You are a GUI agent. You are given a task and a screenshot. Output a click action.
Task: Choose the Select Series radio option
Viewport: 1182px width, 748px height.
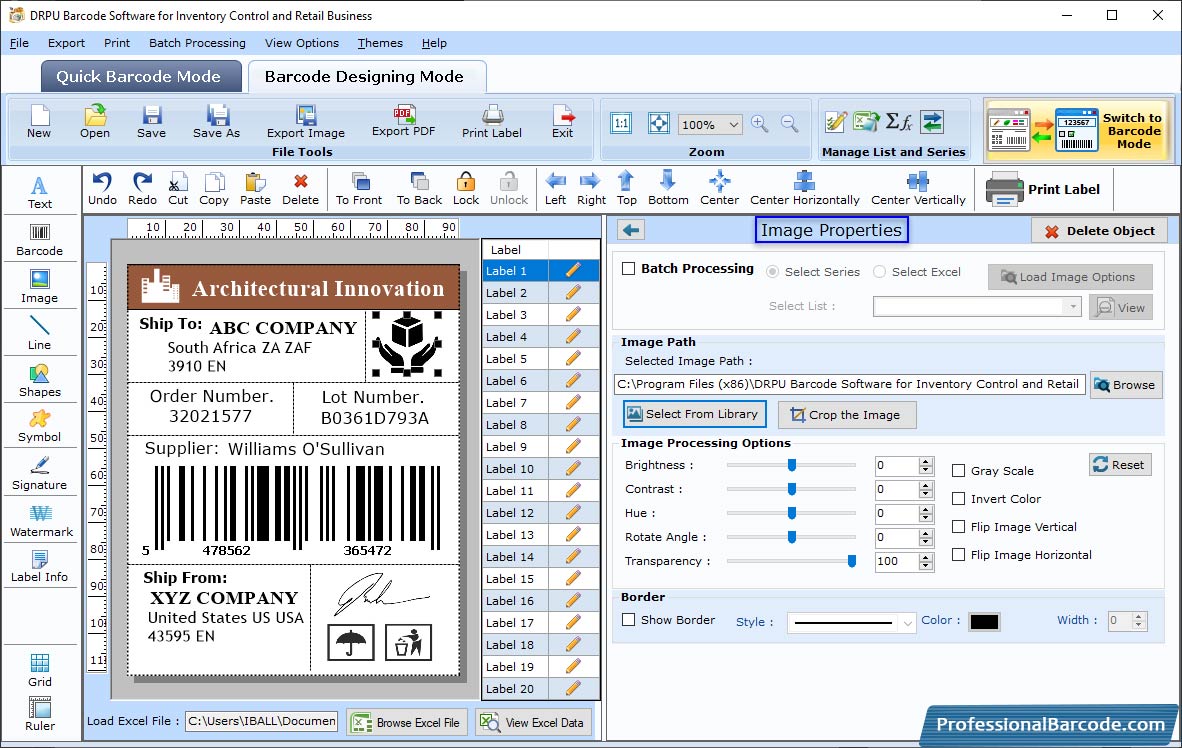coord(773,272)
